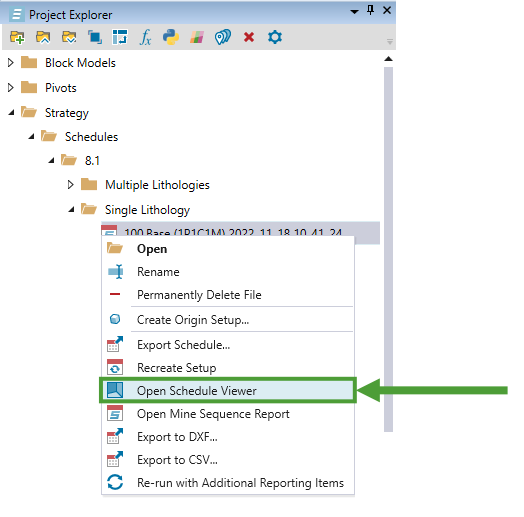The image size is (524, 517).
Task: Click the add new folder toolbar icon
Action: tap(17, 37)
